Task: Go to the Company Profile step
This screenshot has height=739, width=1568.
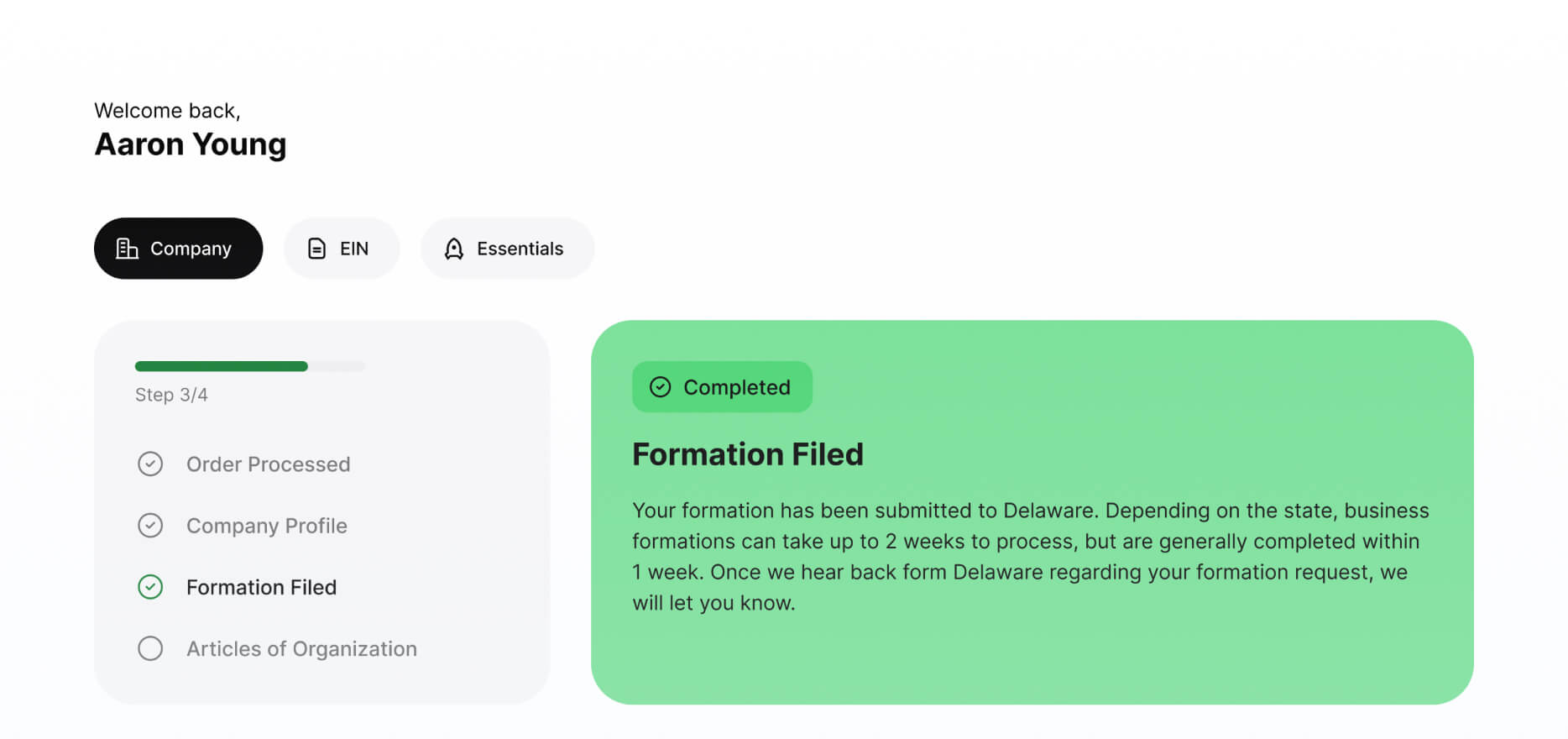Action: [267, 526]
